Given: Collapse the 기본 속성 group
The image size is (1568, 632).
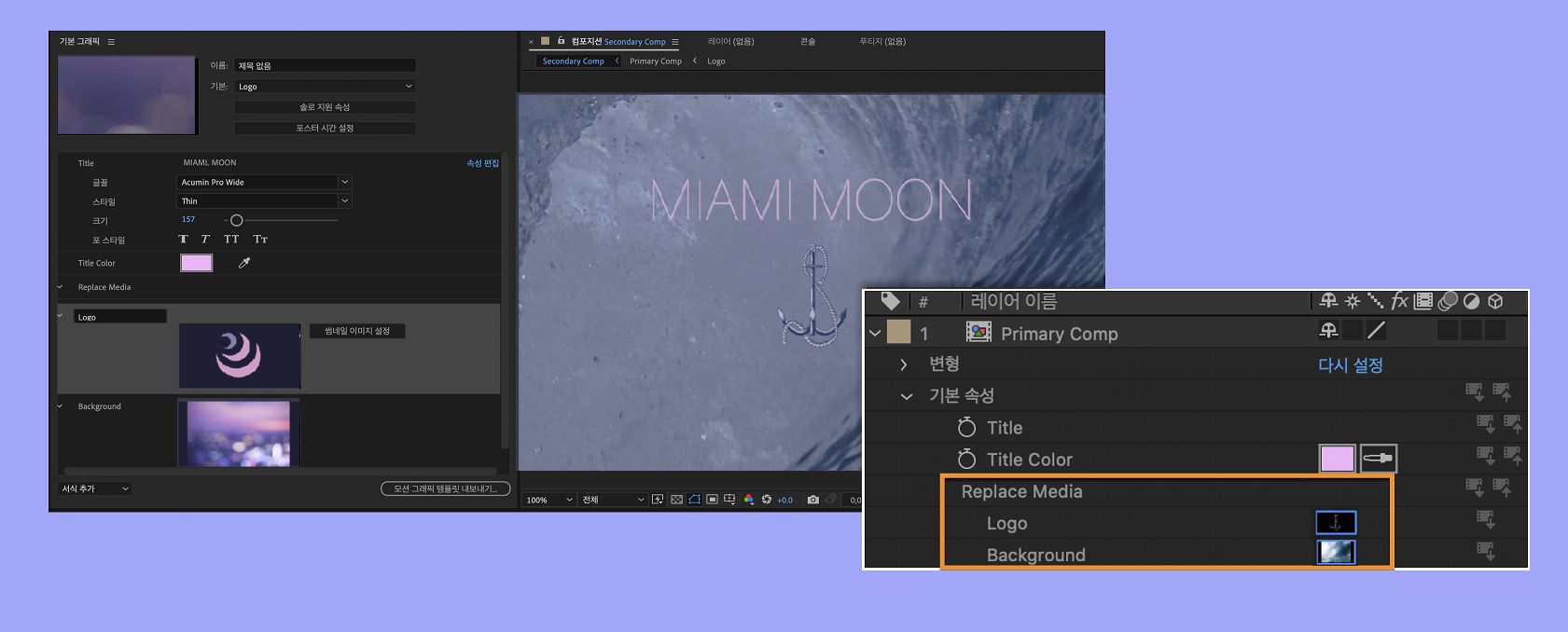Looking at the screenshot, I should click(906, 396).
